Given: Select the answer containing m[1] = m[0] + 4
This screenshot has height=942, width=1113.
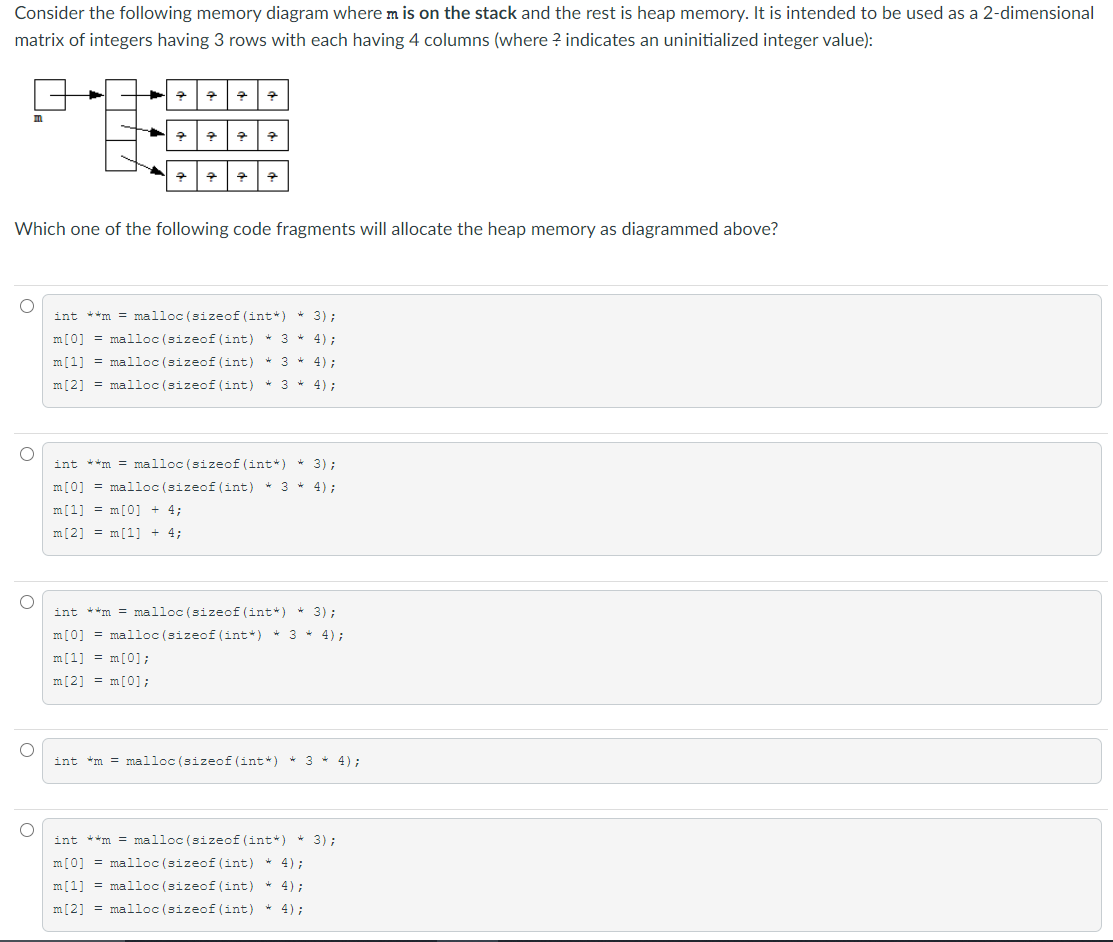Looking at the screenshot, I should click(27, 453).
